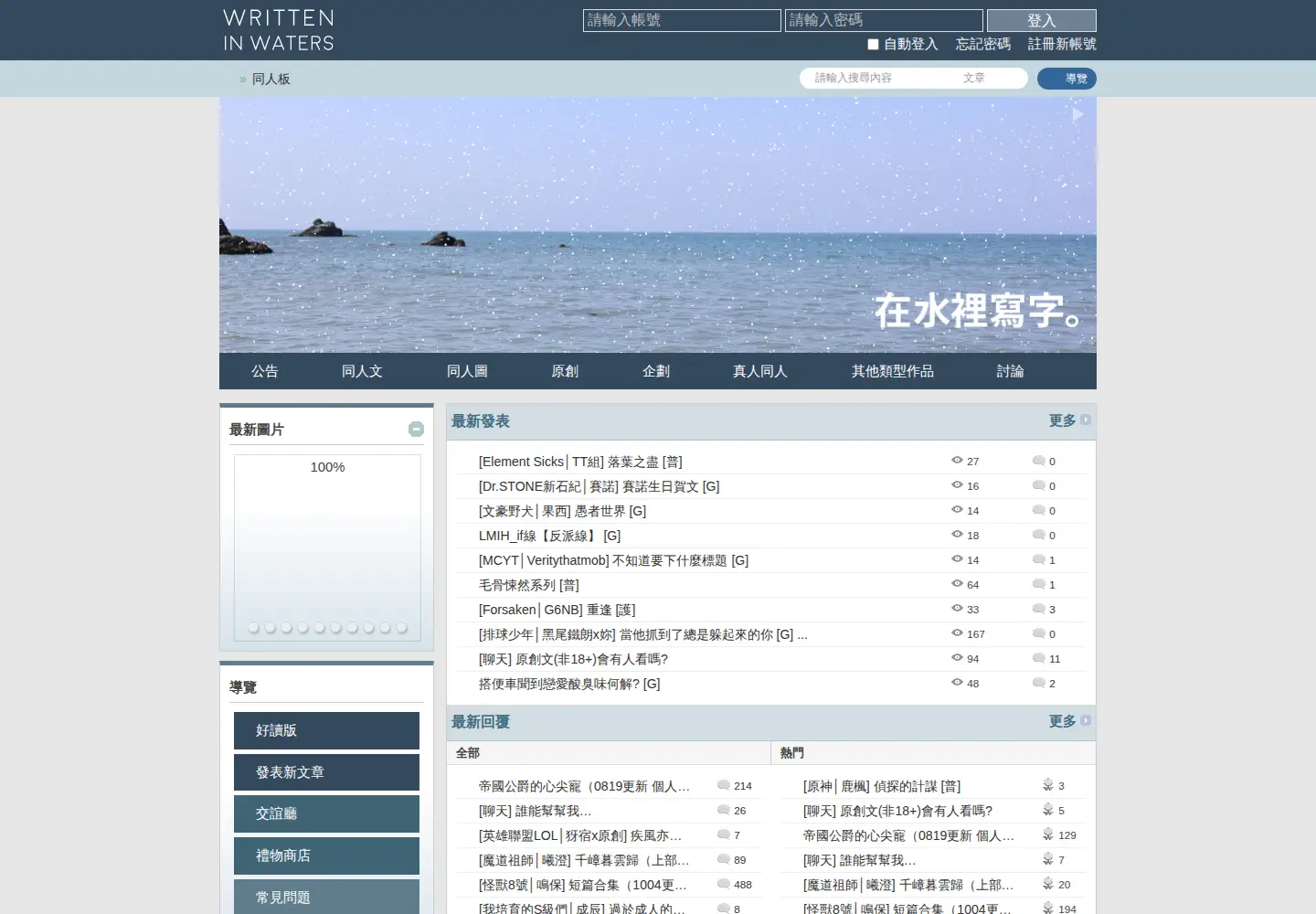Screen dimensions: 1316x914
Task: Click the comment bubble on the 毛骨悚然系列 row
Action: 1038,584
